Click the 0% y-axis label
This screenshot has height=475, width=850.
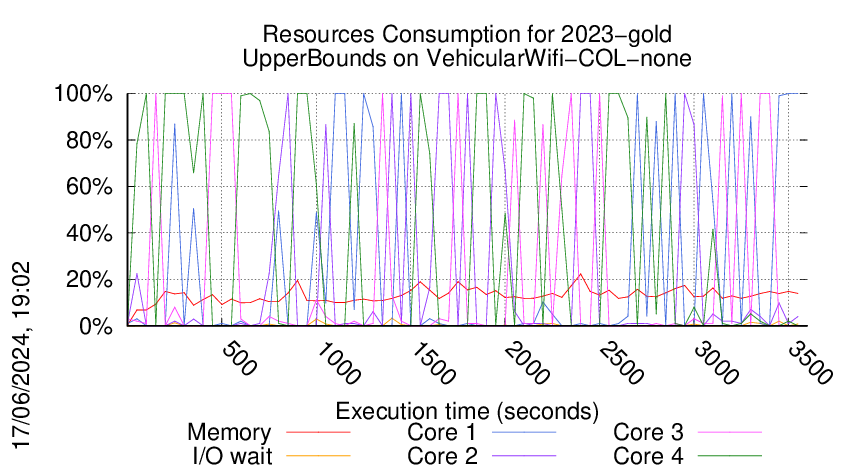tap(96, 326)
